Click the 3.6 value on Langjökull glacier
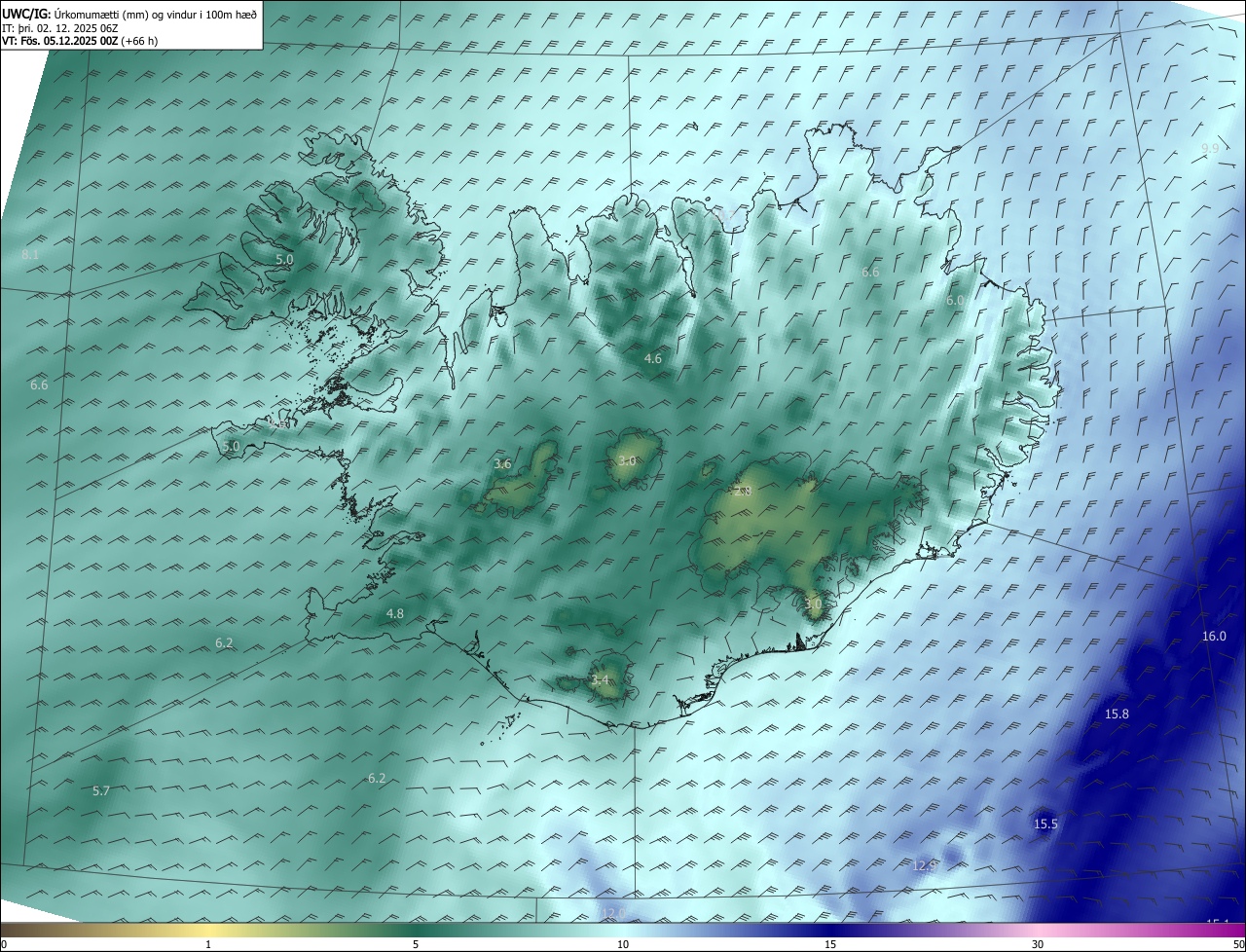Image resolution: width=1246 pixels, height=952 pixels. click(502, 464)
